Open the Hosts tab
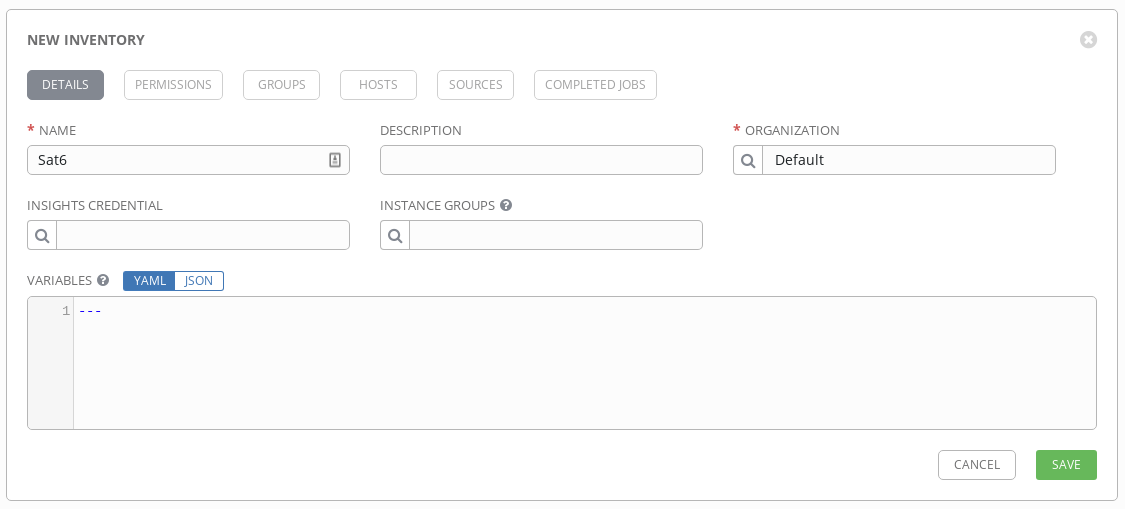This screenshot has height=509, width=1125. click(378, 85)
